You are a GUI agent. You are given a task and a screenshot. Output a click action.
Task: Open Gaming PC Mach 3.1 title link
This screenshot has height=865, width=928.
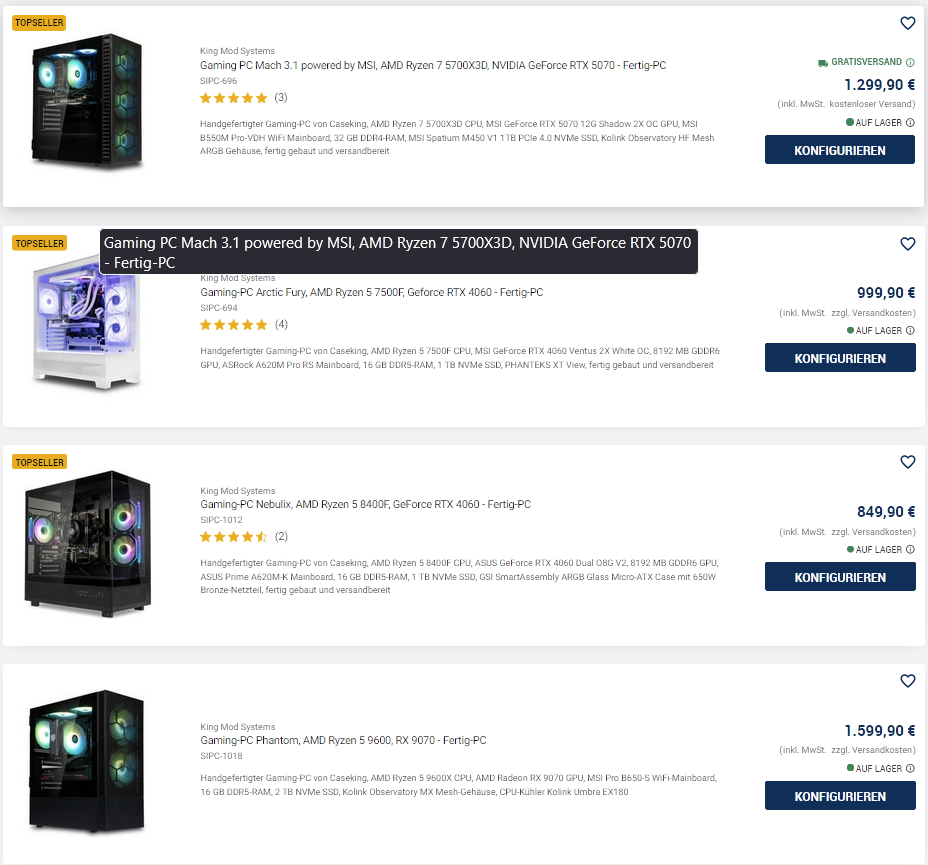433,65
